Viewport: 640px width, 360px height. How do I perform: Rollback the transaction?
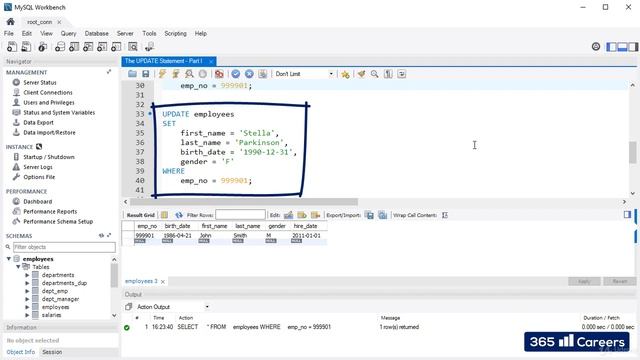click(x=249, y=74)
